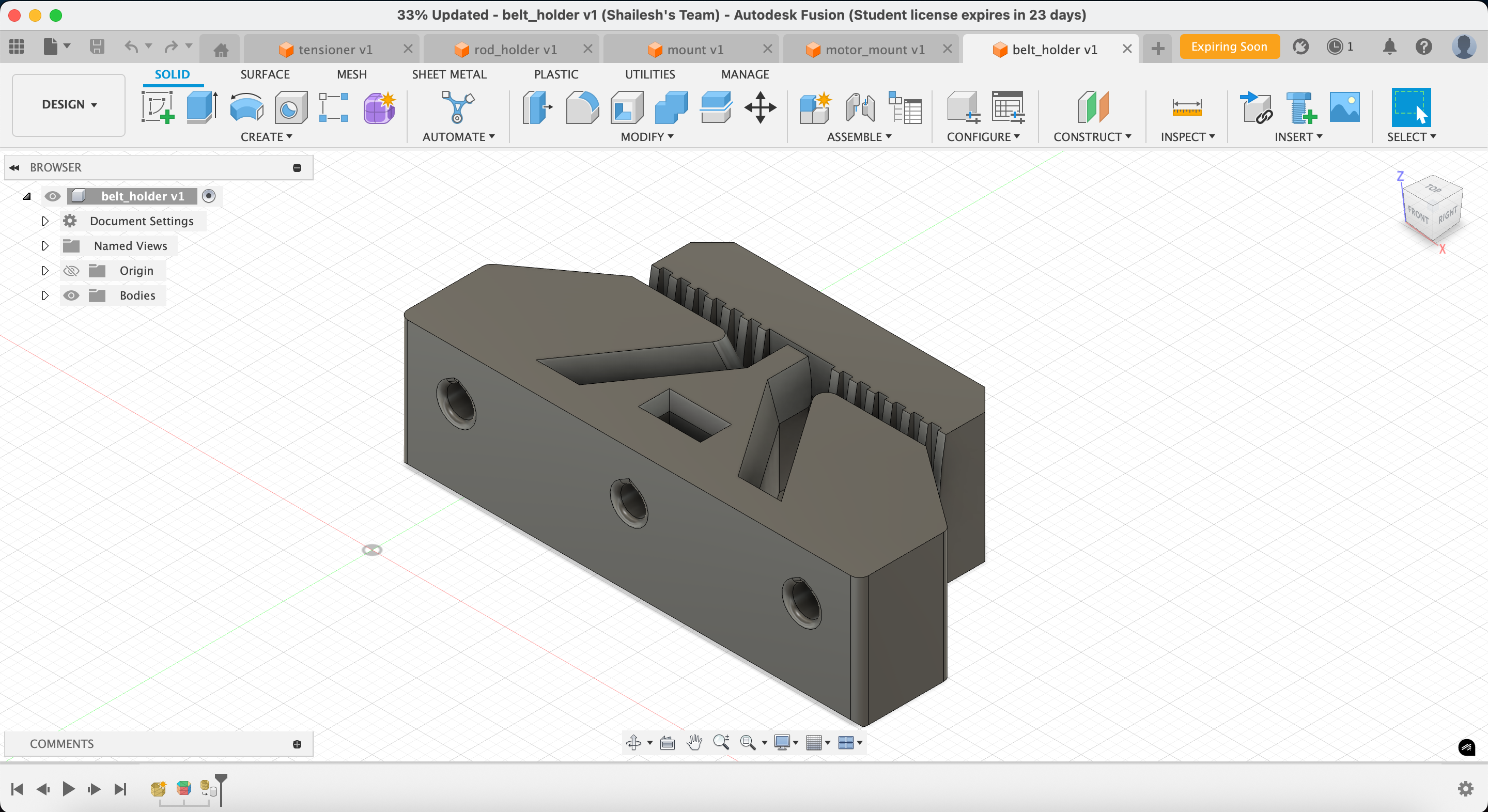Click the Insert Derive icon
Image resolution: width=1488 pixels, height=812 pixels.
(x=1256, y=107)
